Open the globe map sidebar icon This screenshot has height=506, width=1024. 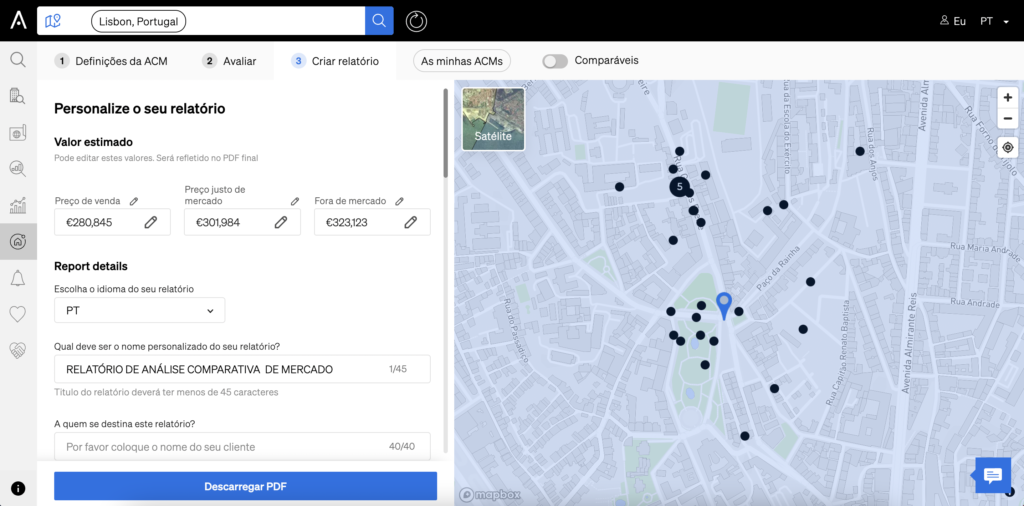click(18, 133)
